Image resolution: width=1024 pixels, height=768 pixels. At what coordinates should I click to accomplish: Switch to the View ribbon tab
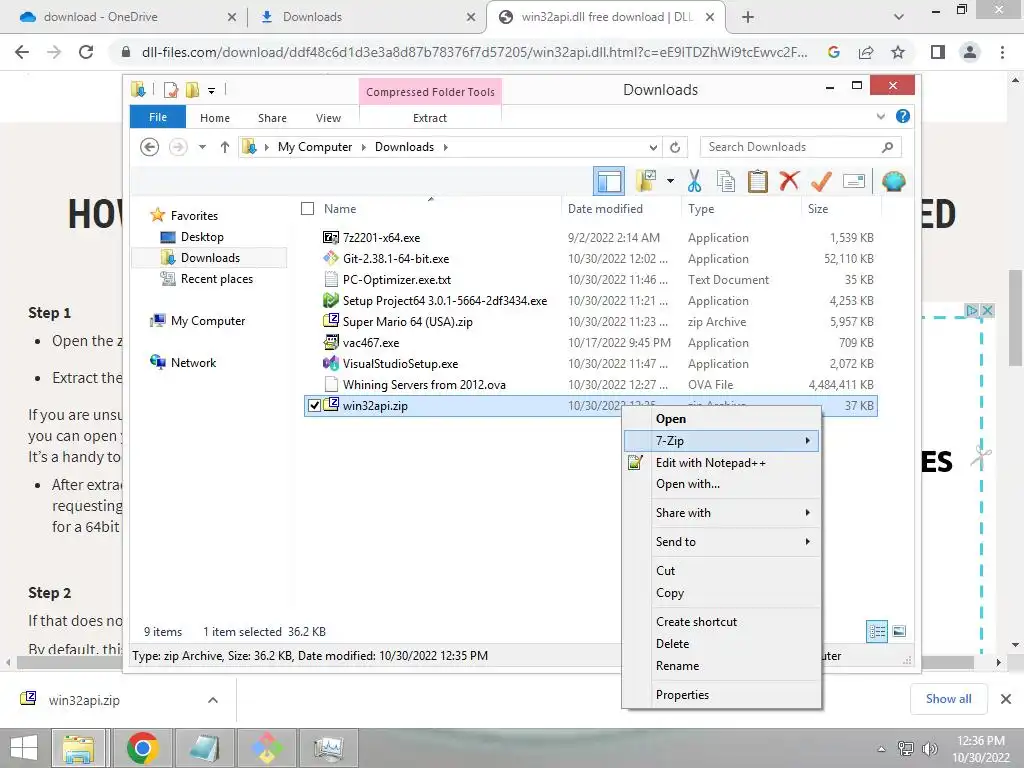328,118
